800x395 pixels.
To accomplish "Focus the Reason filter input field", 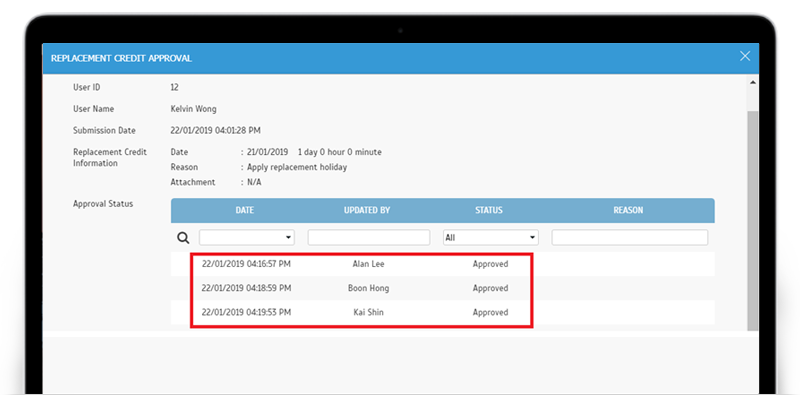I will [630, 237].
